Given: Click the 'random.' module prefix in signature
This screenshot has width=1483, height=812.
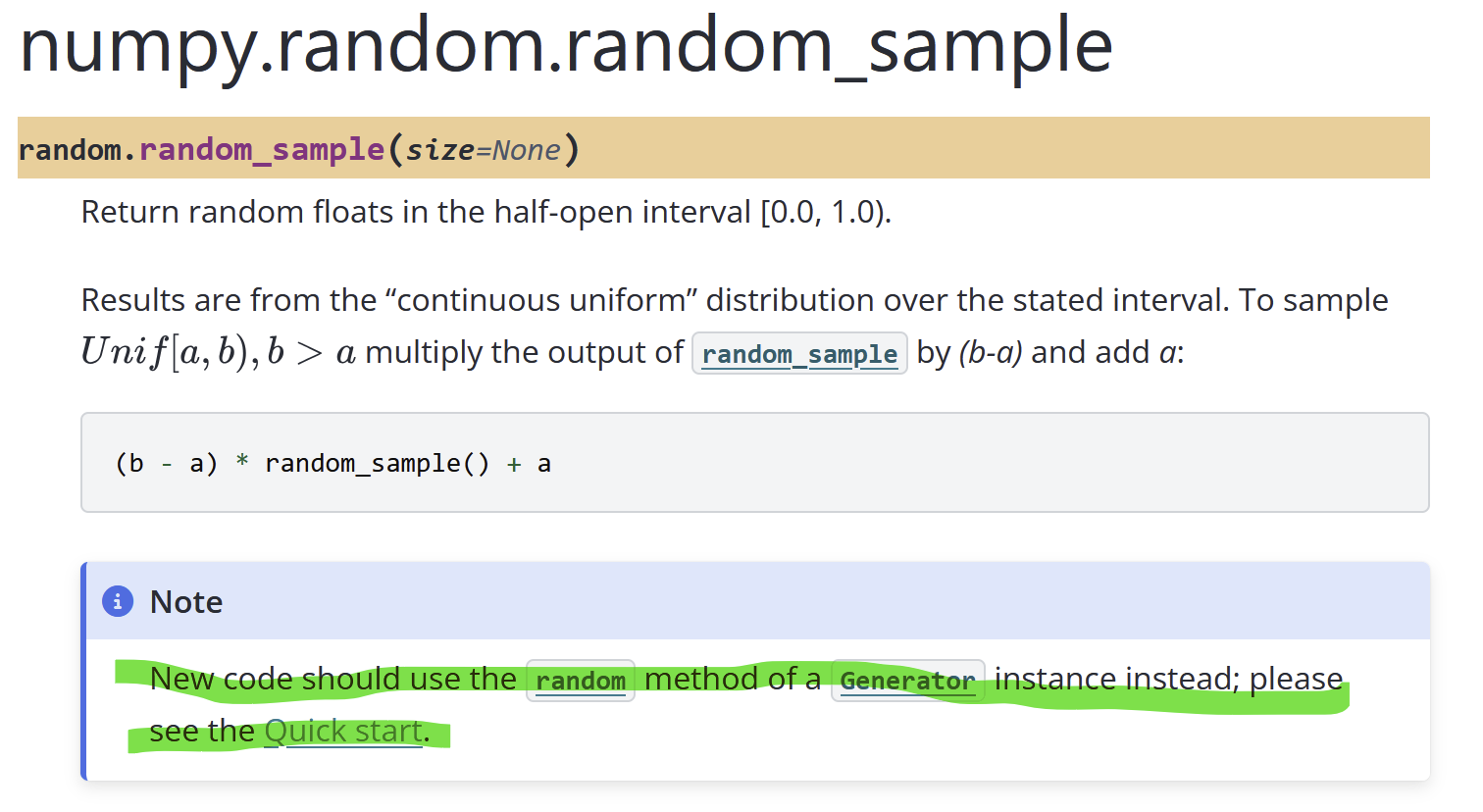Looking at the screenshot, I should coord(77,149).
